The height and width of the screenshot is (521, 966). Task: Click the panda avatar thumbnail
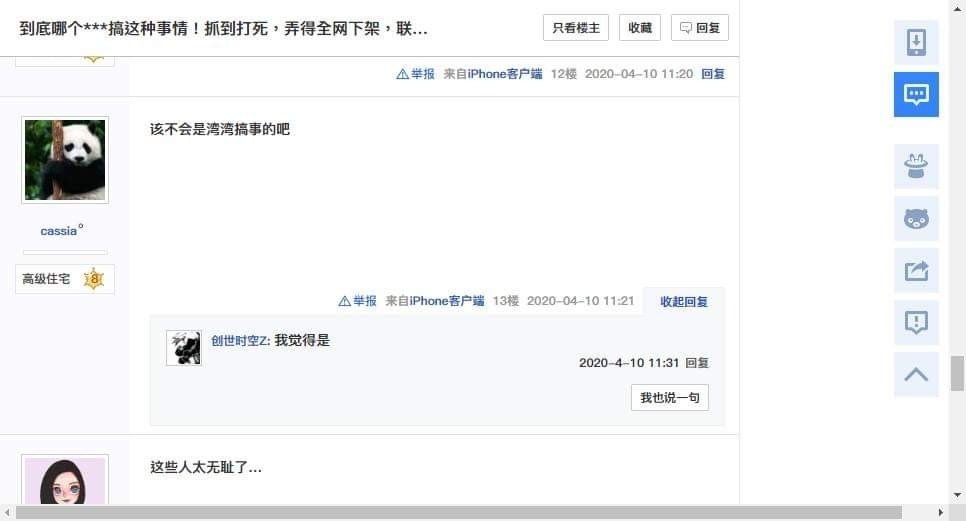tap(65, 160)
